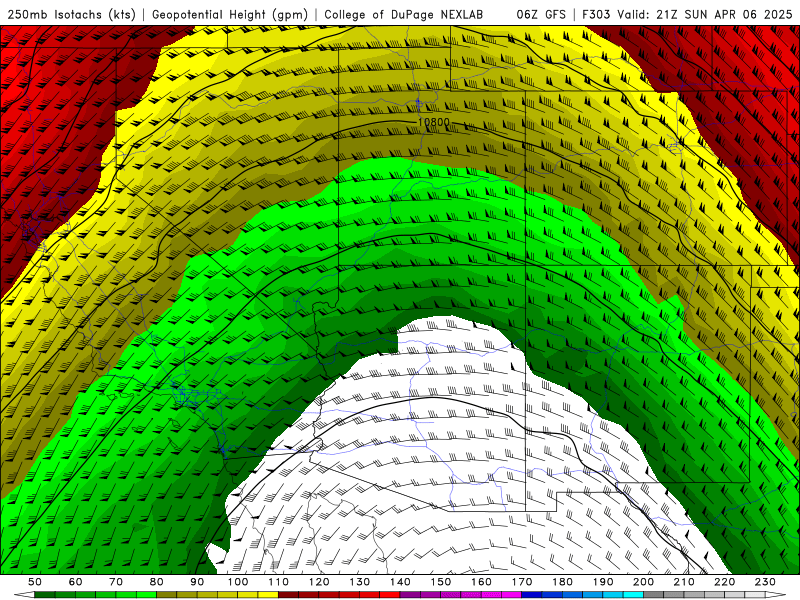Click the 'Geopotential Height (gpm)' title text
The height and width of the screenshot is (600, 800).
[x=230, y=14]
